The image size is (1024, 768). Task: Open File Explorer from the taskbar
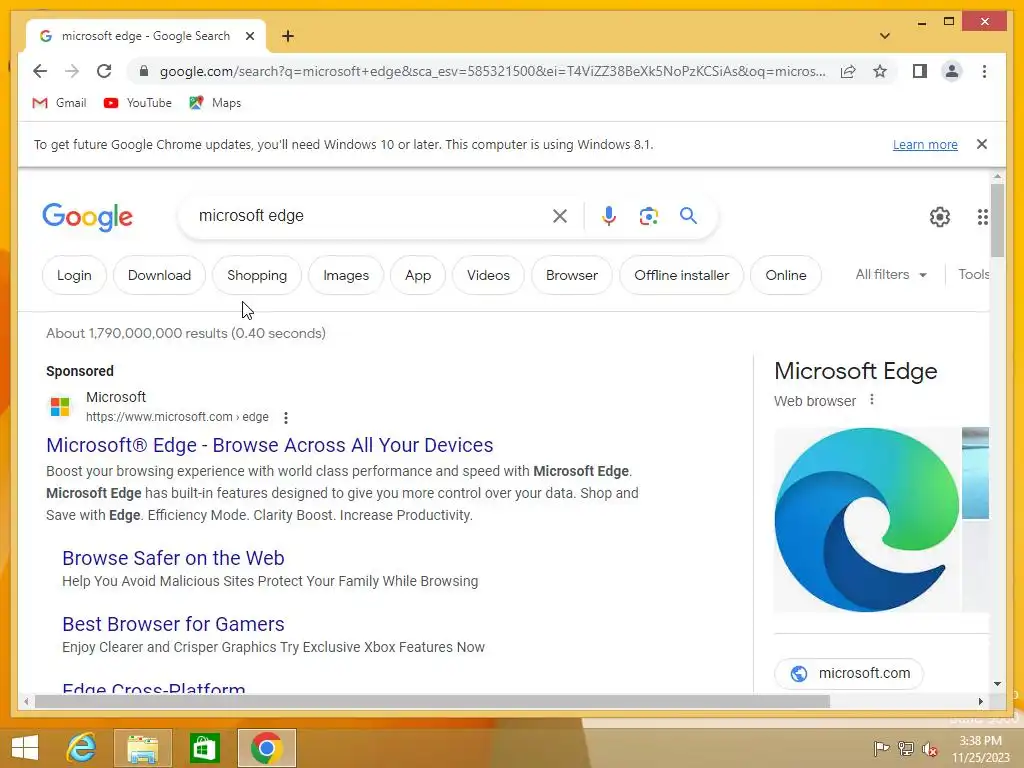(143, 748)
